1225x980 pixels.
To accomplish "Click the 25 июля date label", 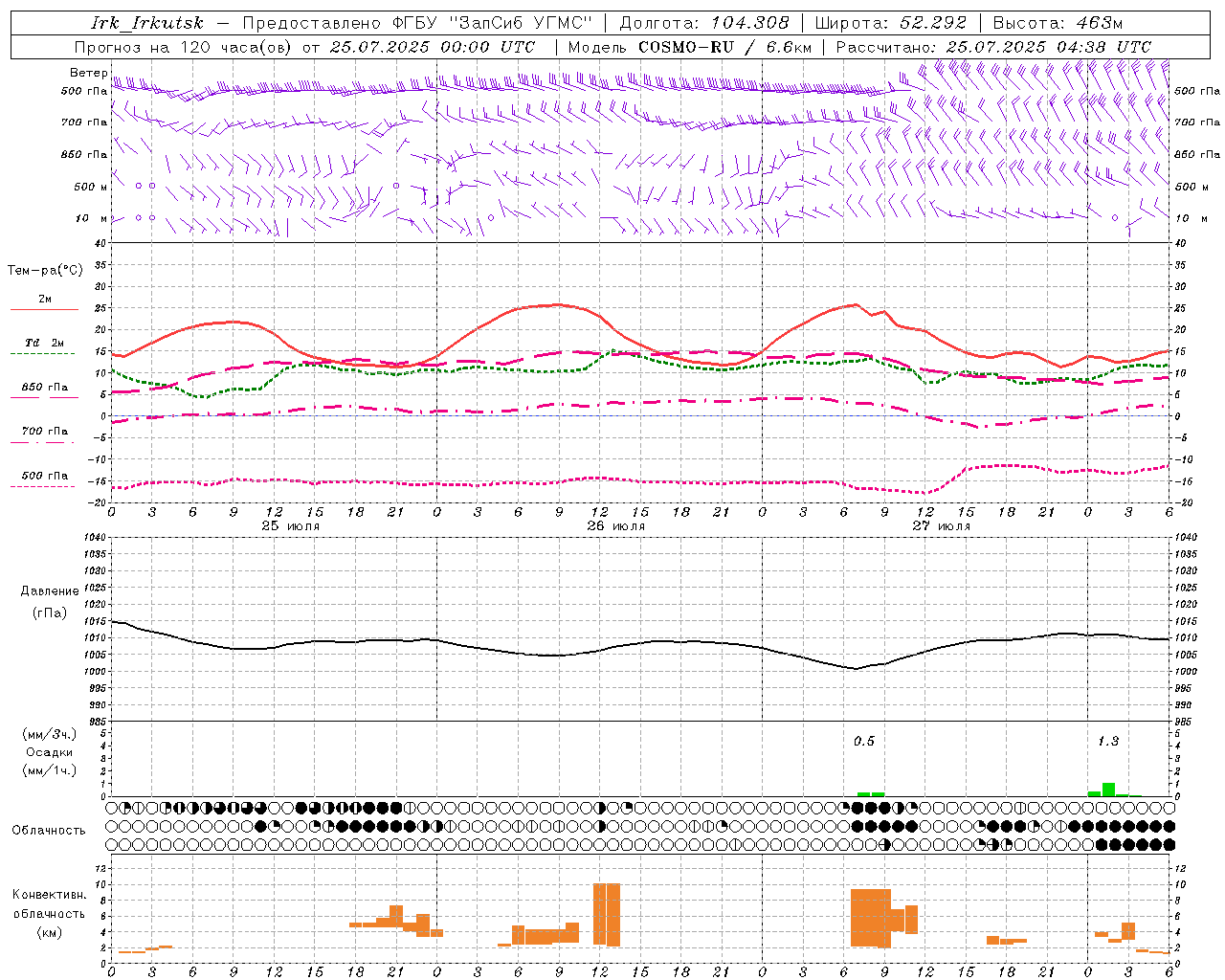I will (x=291, y=526).
